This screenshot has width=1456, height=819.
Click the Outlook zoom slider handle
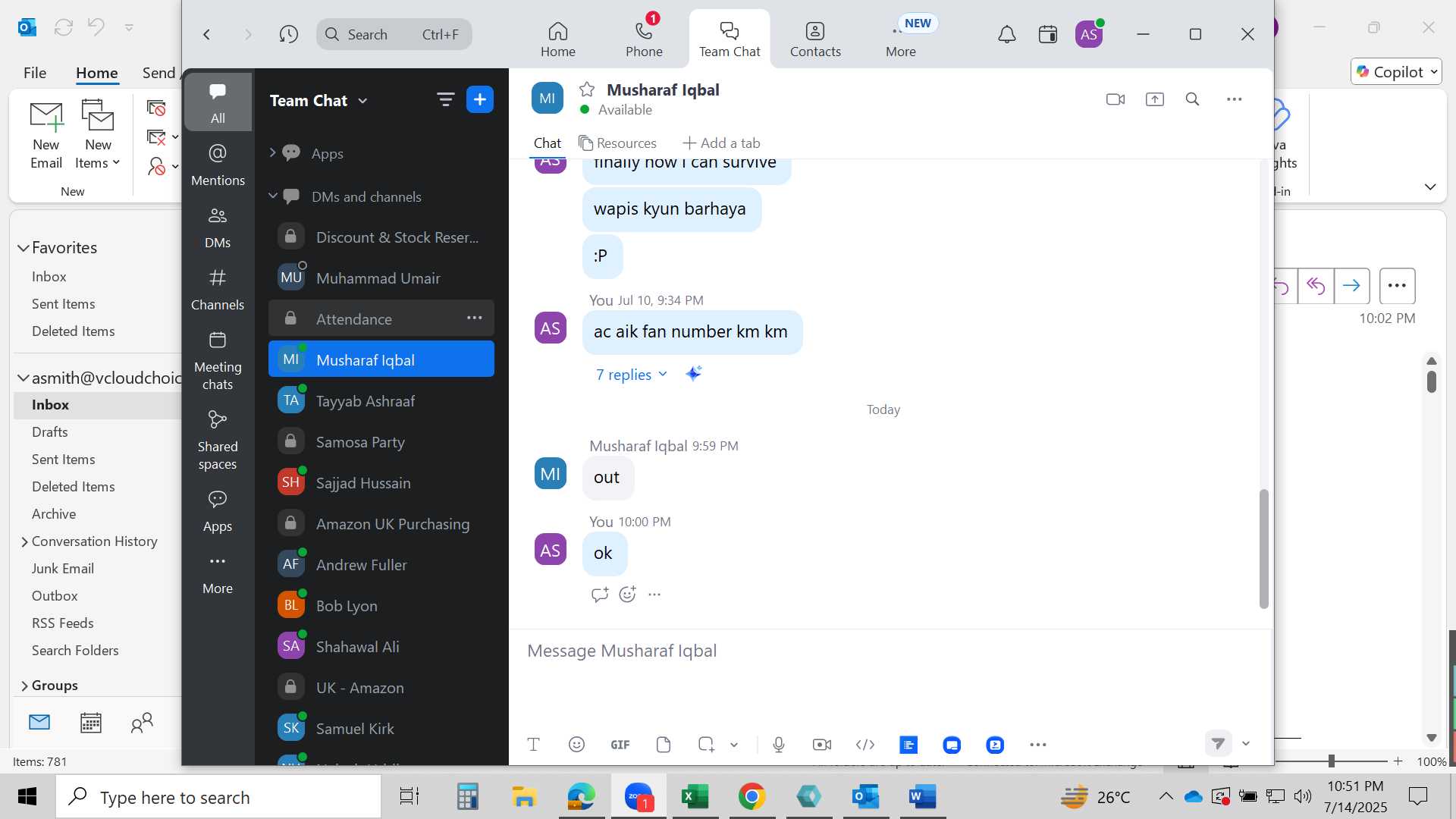point(1332,761)
